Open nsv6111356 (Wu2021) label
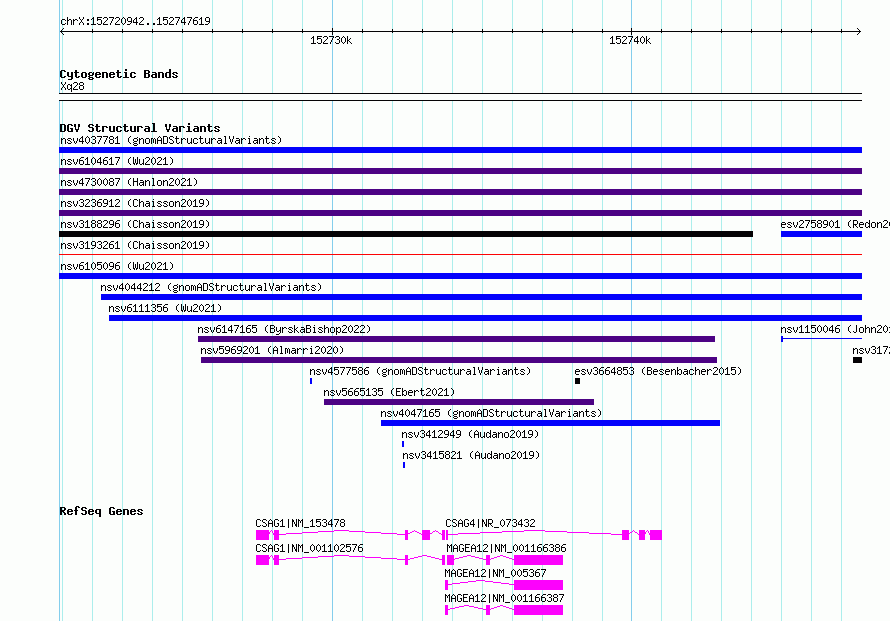 (x=165, y=308)
